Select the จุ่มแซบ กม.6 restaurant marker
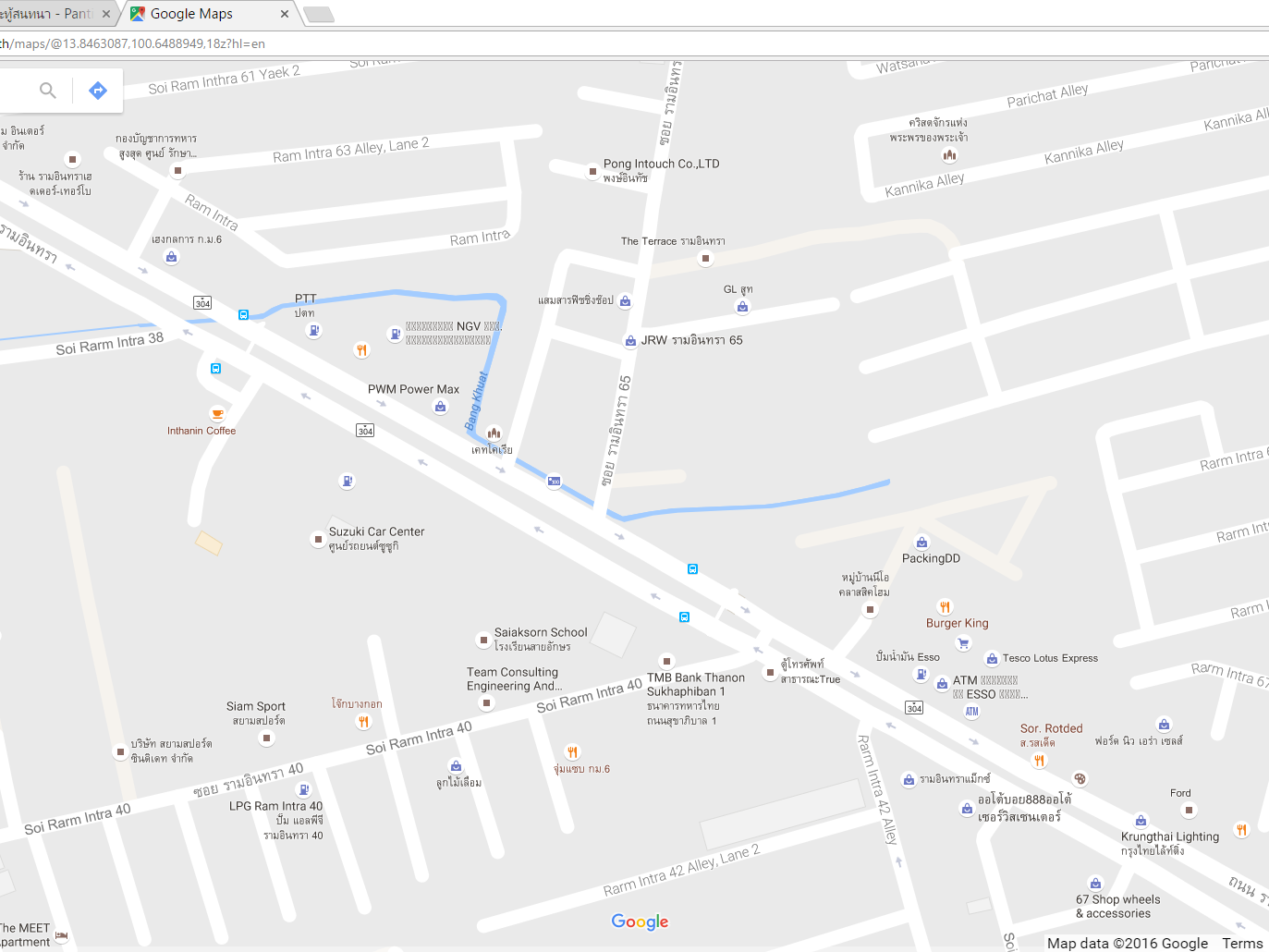This screenshot has width=1269, height=952. [573, 751]
